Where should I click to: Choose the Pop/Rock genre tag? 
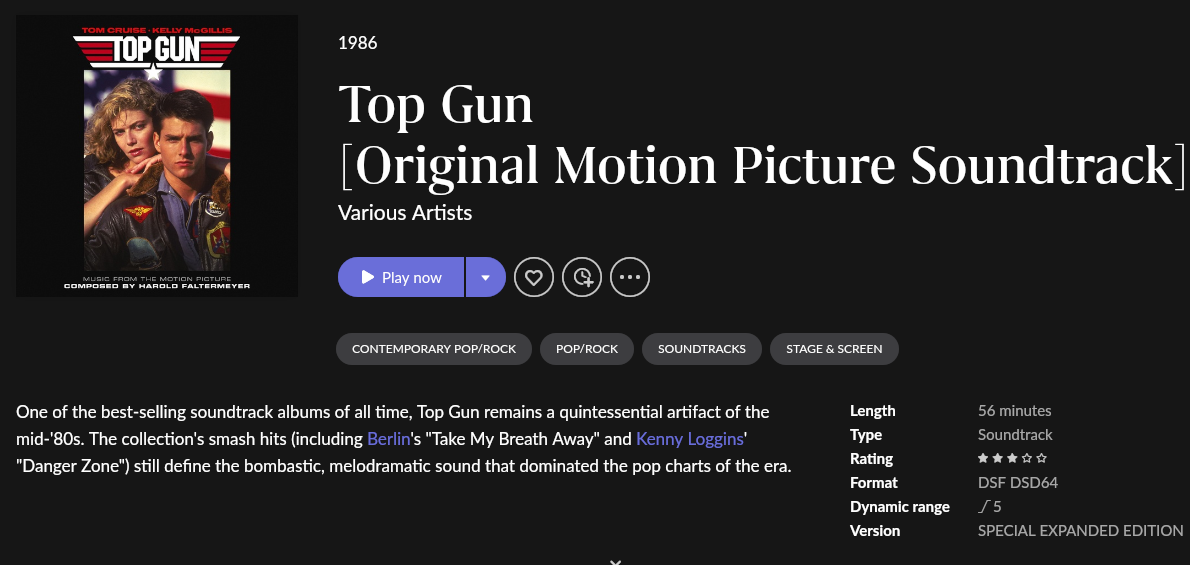click(587, 349)
